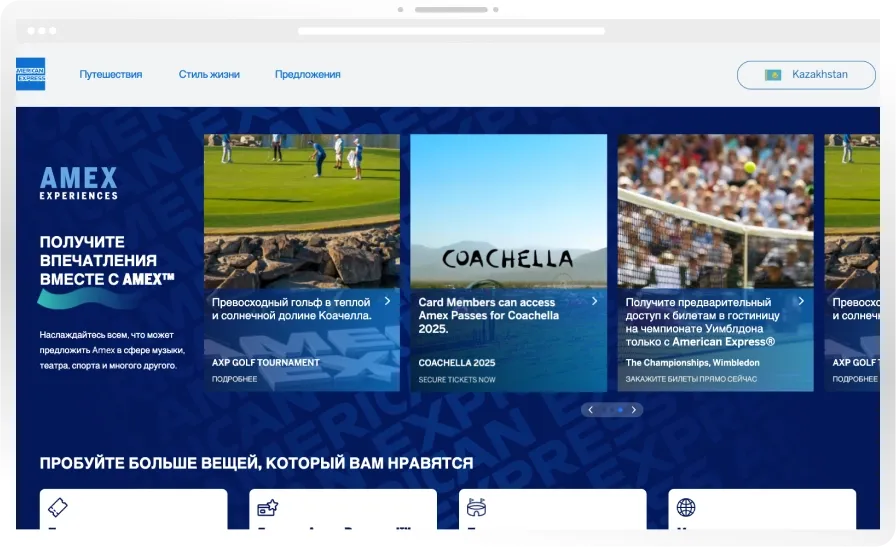Click Получите предварительный доступ text

tap(702, 322)
